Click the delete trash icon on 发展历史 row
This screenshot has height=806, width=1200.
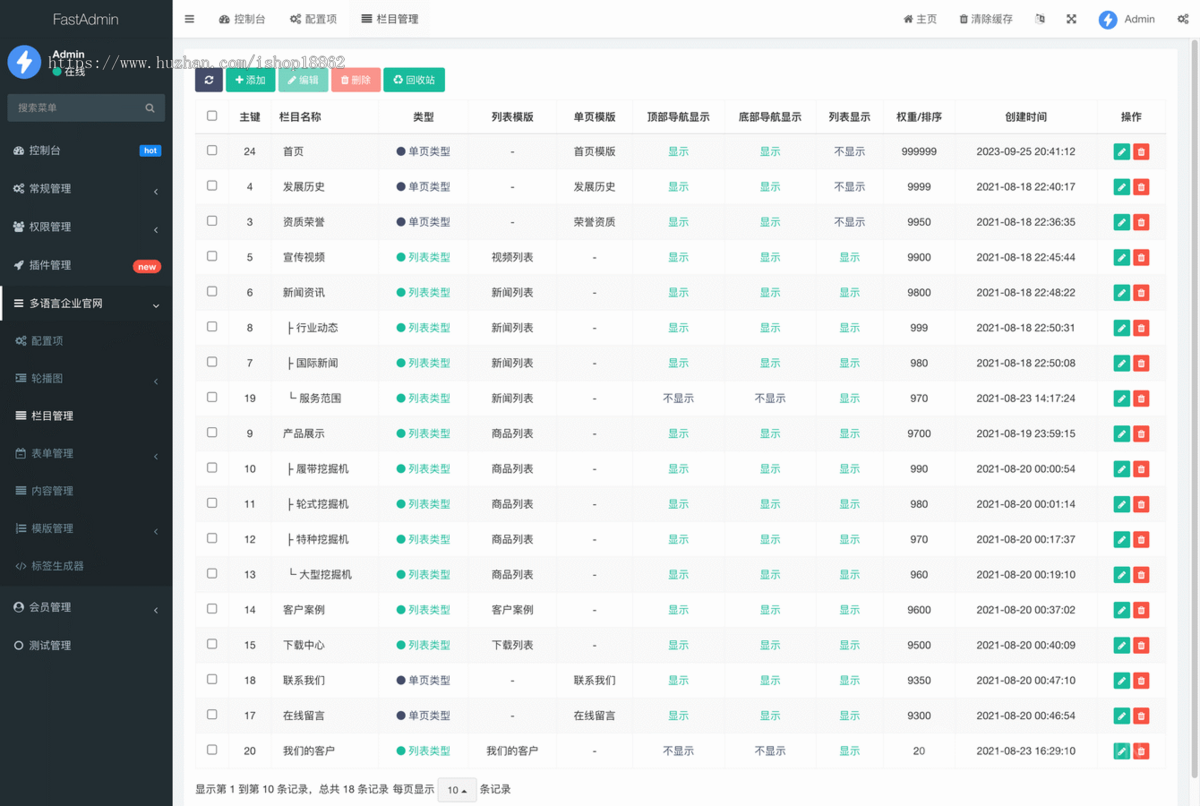click(x=1141, y=186)
